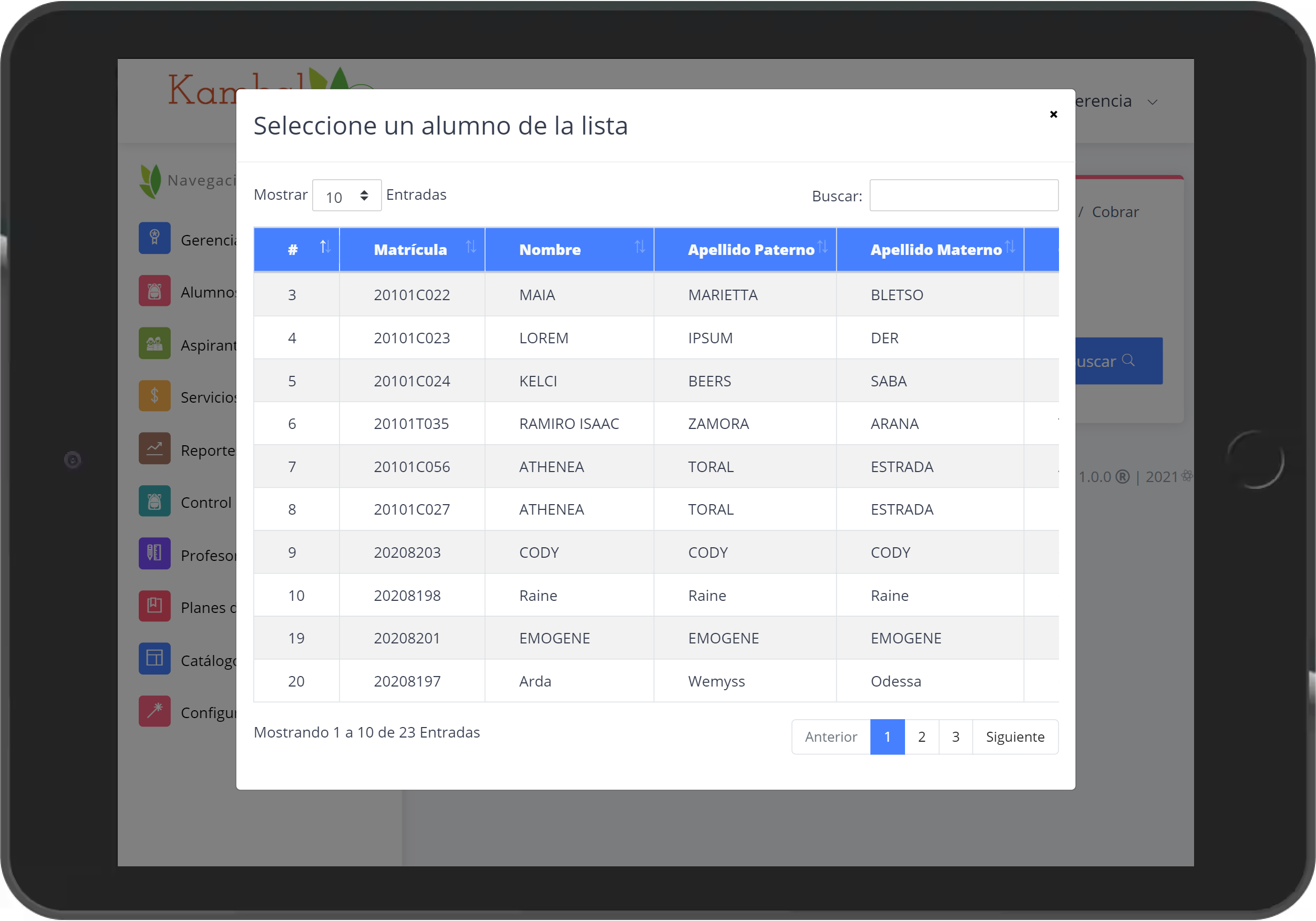Select the Profesores sidebar icon
1316x921 pixels.
click(154, 554)
